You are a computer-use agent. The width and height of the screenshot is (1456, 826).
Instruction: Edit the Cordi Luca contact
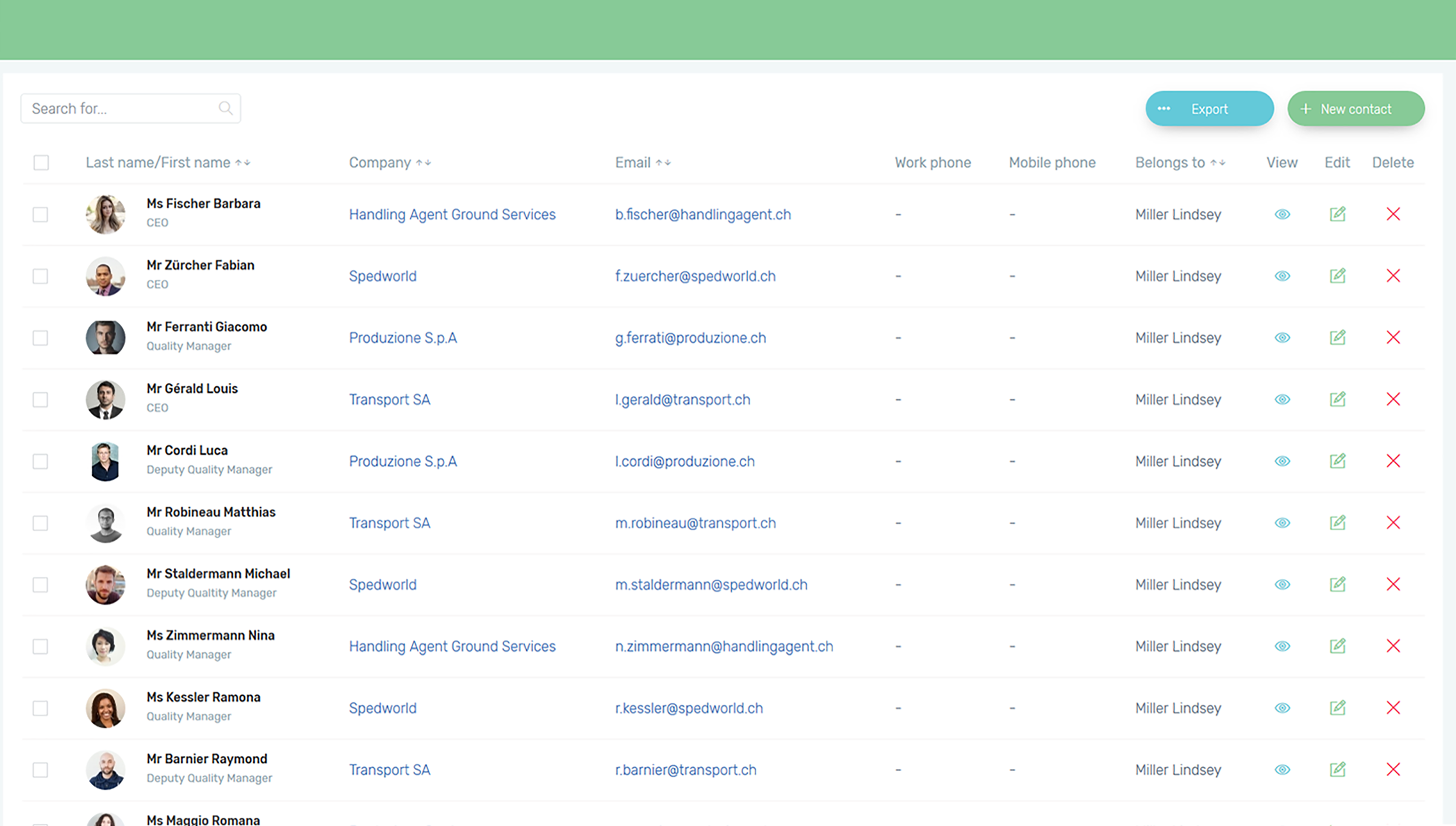click(1338, 461)
